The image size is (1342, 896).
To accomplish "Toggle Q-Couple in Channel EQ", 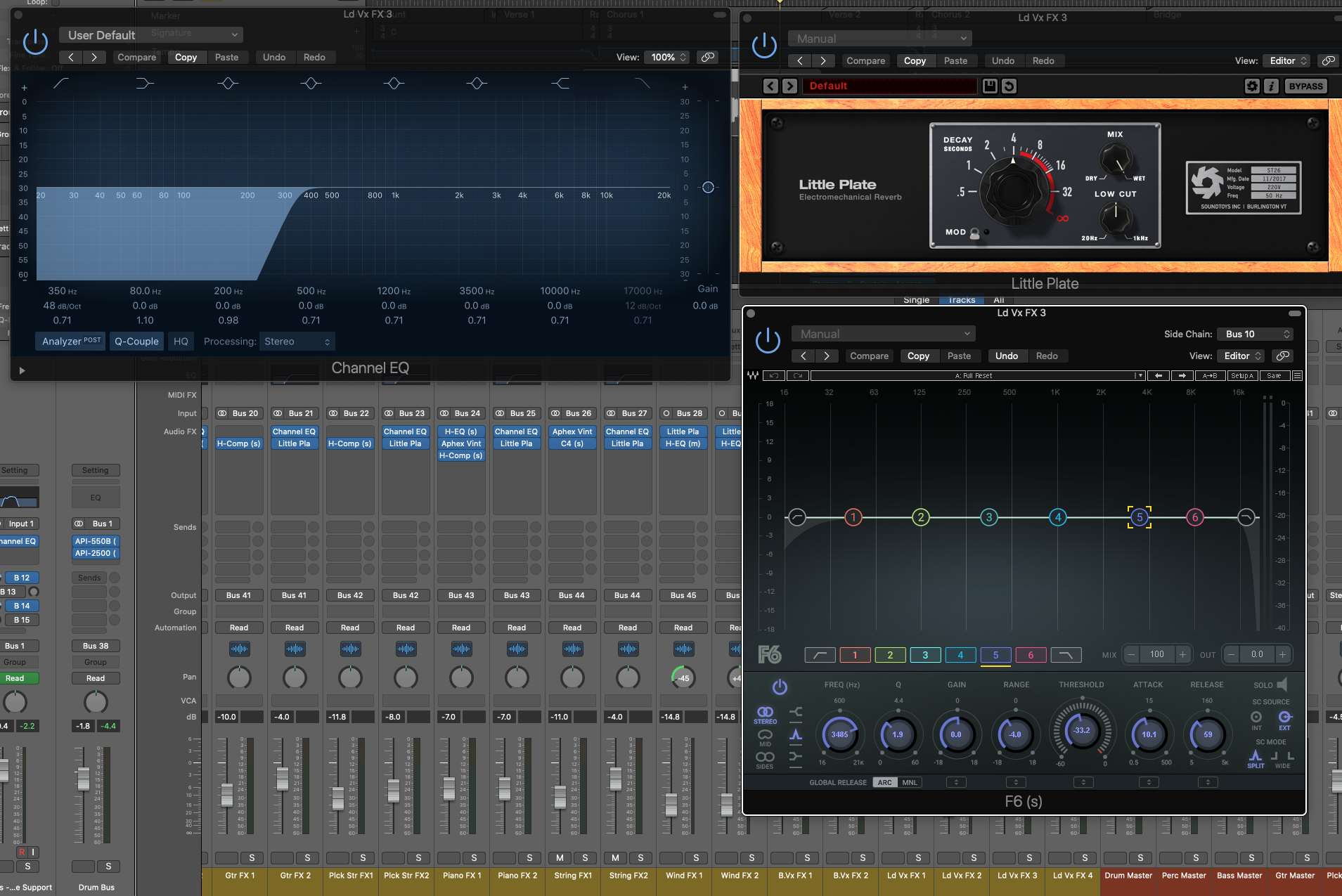I will point(136,341).
